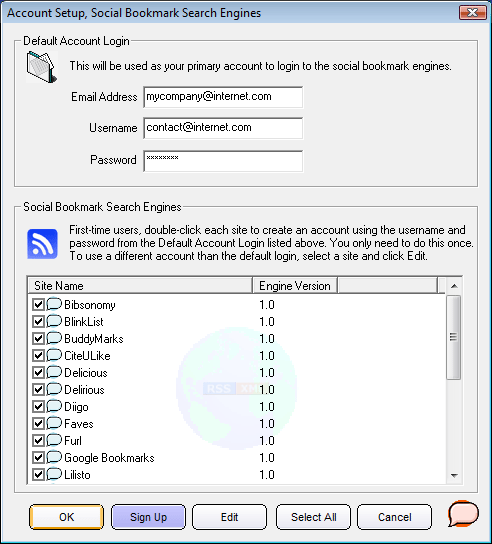Select the Bibsonomy row name

(x=90, y=305)
